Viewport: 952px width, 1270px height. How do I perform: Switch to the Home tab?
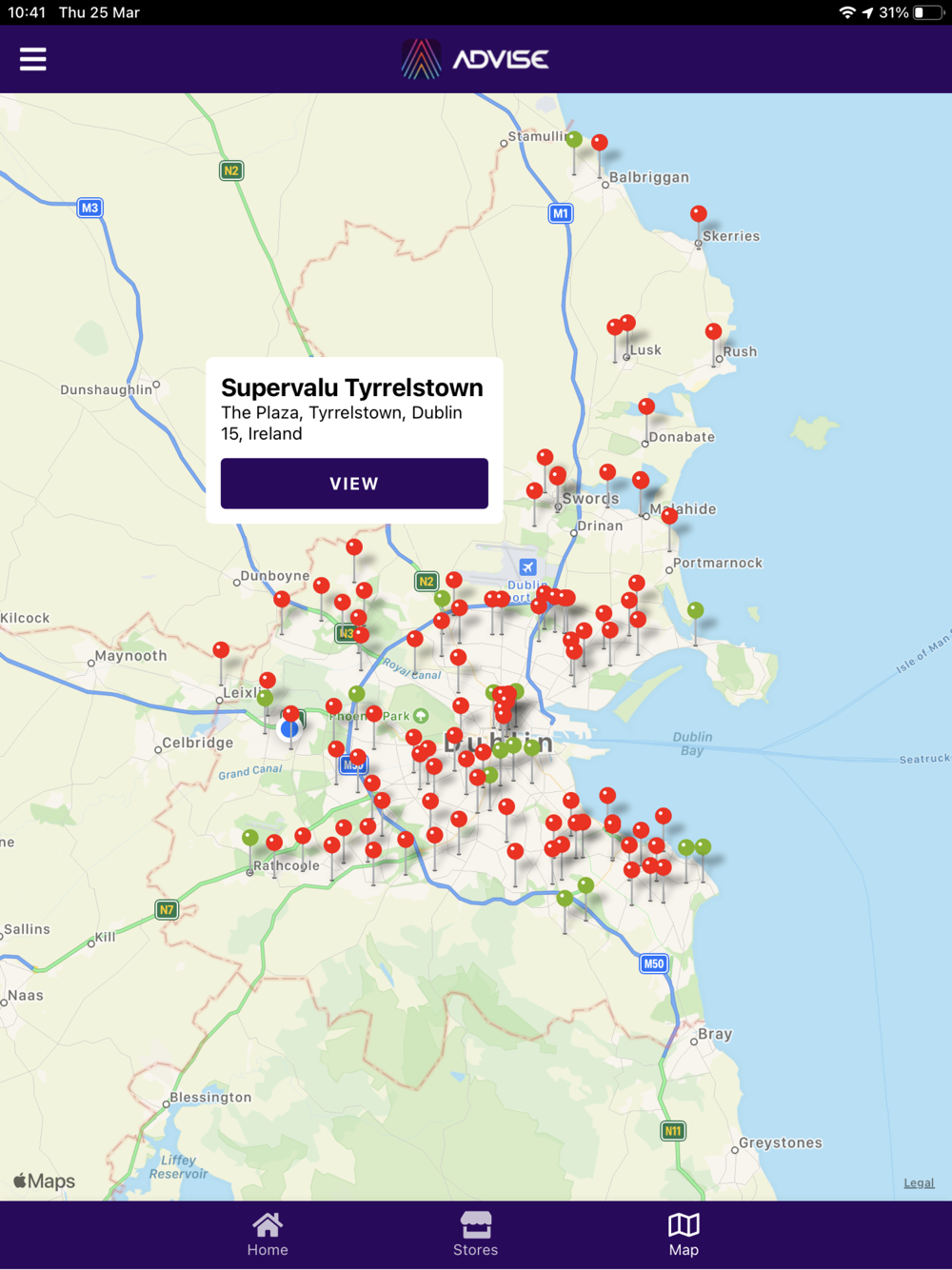pyautogui.click(x=268, y=1235)
